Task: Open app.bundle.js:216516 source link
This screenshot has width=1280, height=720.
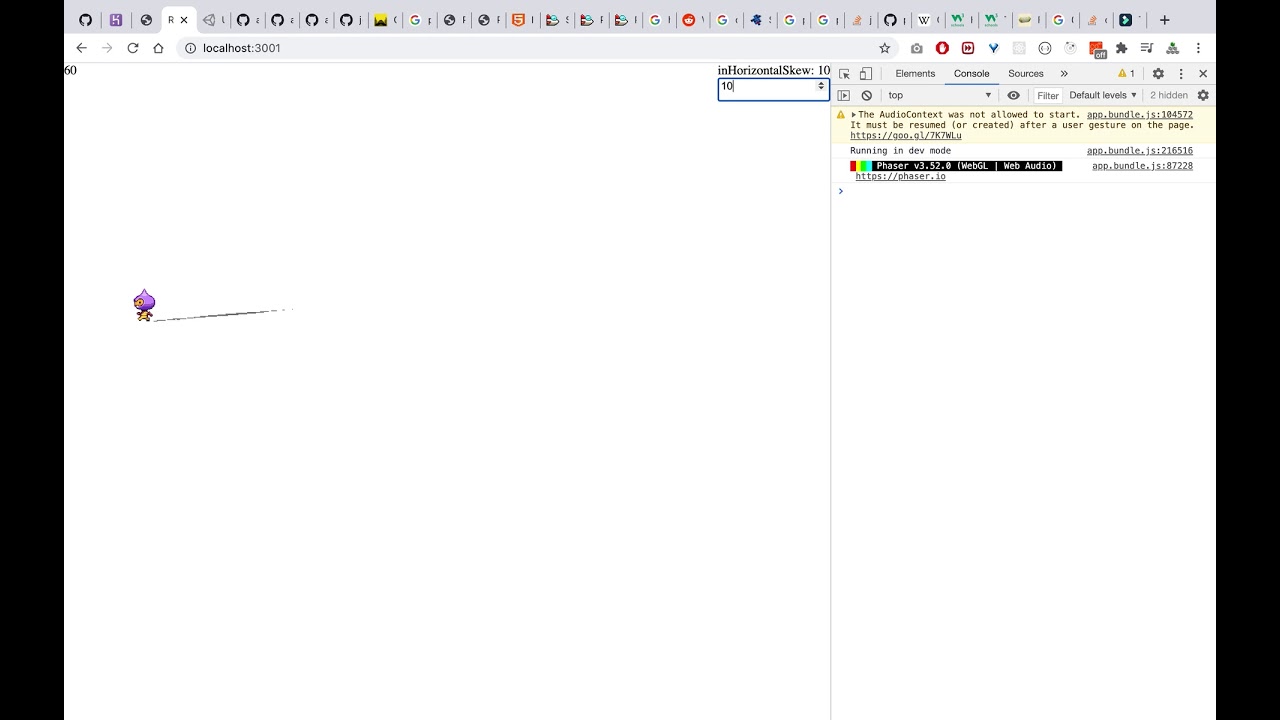Action: [1140, 151]
